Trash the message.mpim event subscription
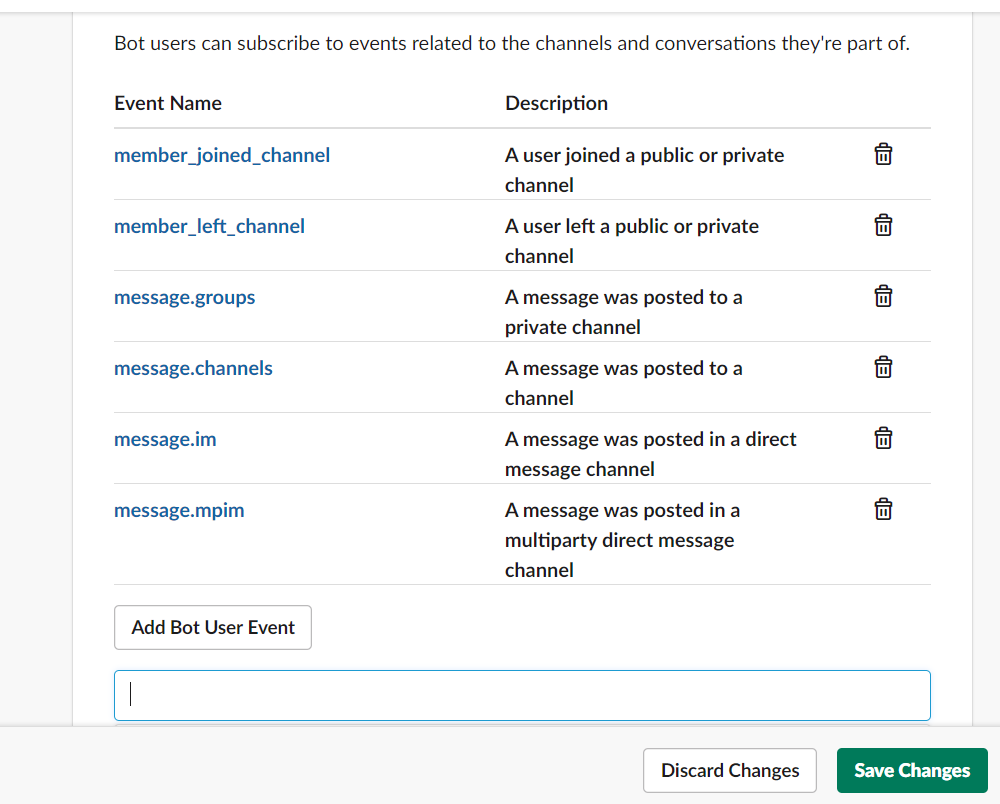Screen dimensions: 1000x804 click(883, 510)
